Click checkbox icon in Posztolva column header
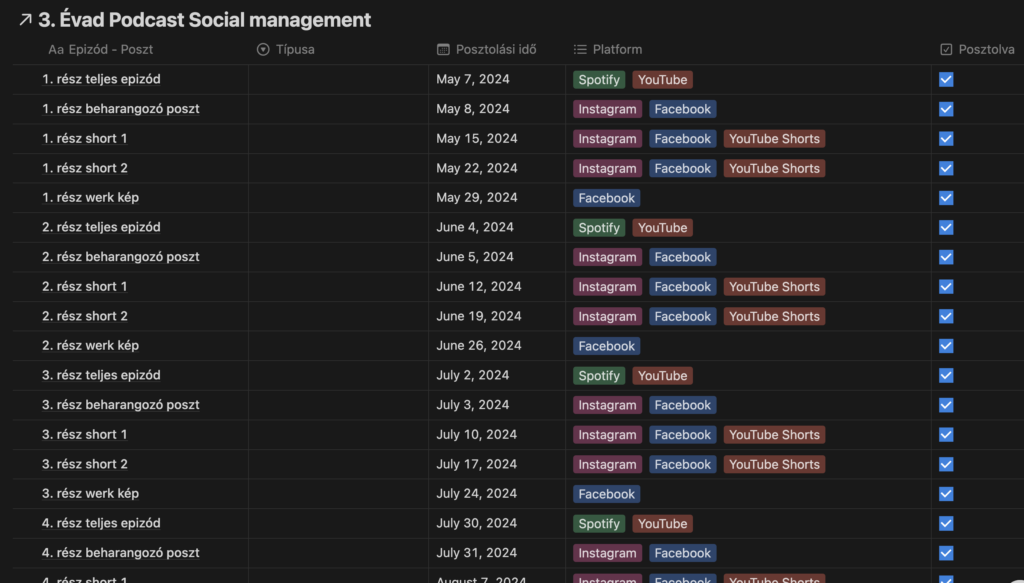This screenshot has width=1024, height=583. [946, 50]
